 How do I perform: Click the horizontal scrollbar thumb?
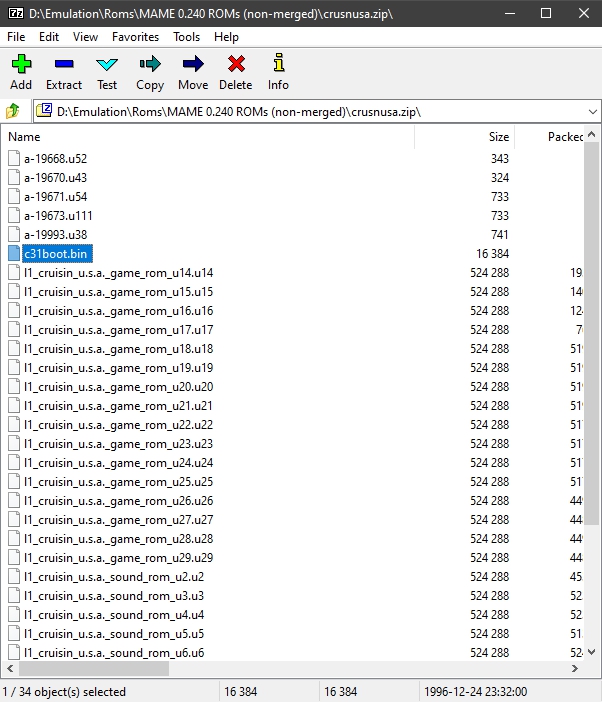click(94, 668)
